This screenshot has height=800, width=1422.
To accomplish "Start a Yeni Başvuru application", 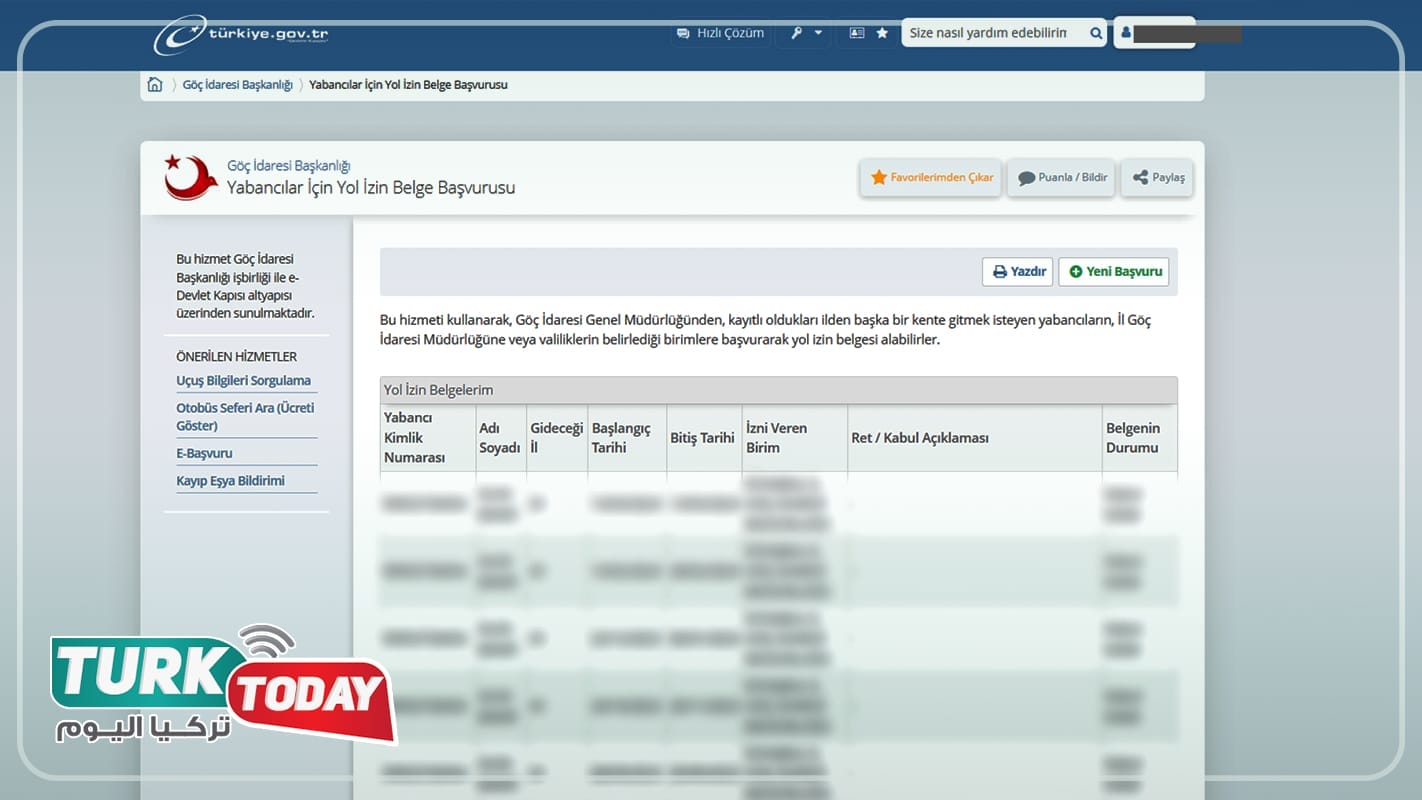I will click(x=1114, y=272).
